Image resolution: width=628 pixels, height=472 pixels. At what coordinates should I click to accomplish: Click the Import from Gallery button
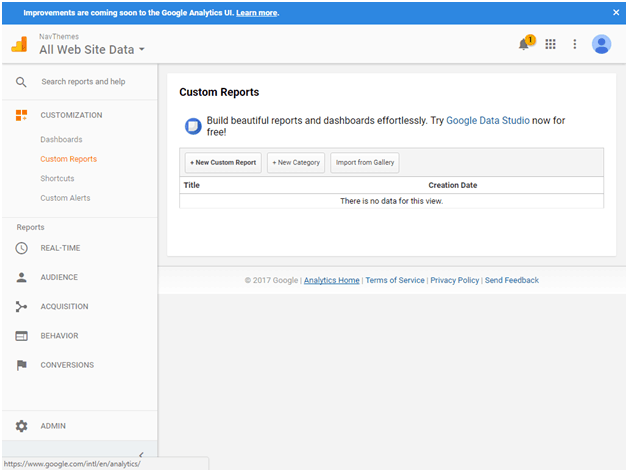coord(365,163)
